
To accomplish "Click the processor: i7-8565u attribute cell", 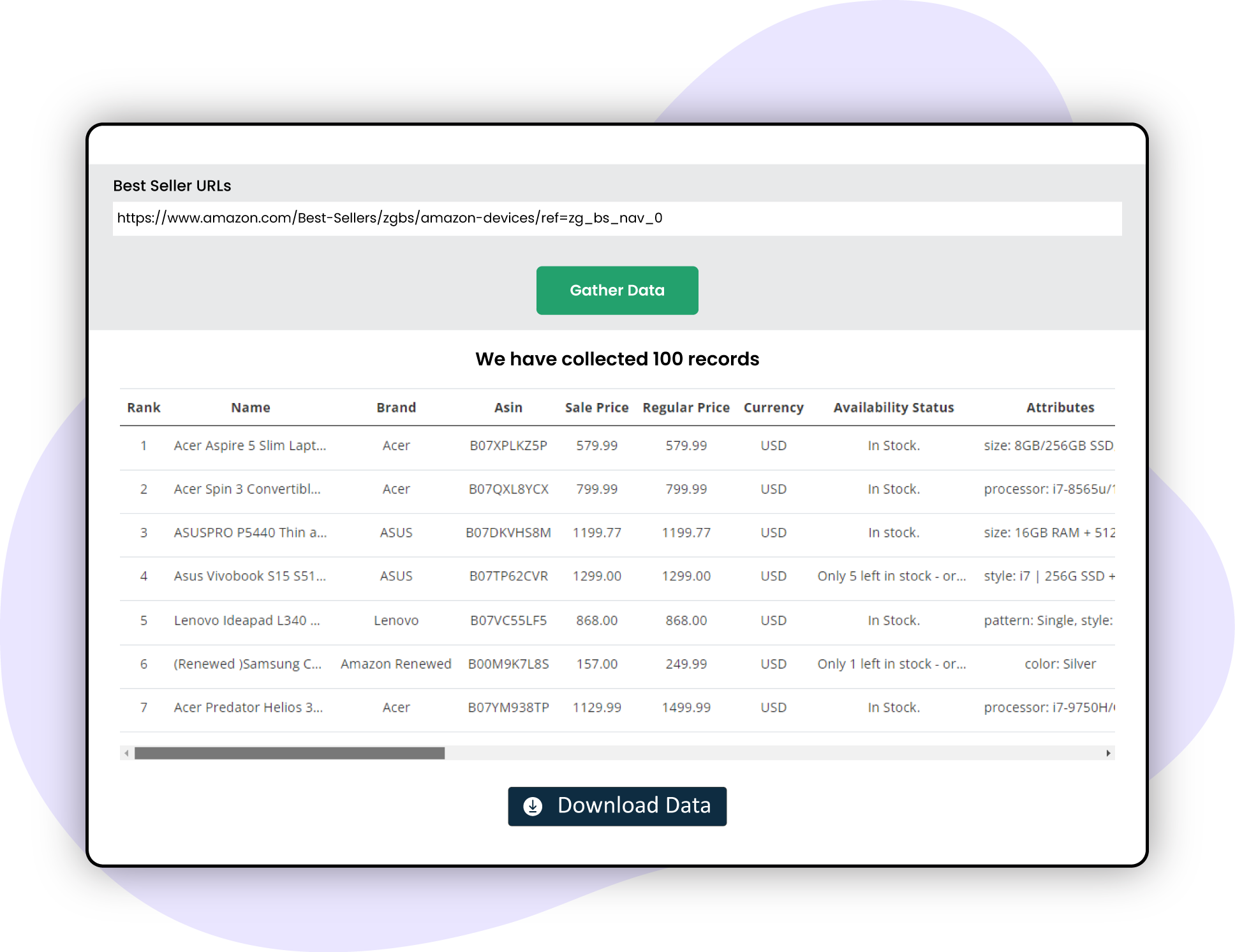I will [1049, 489].
